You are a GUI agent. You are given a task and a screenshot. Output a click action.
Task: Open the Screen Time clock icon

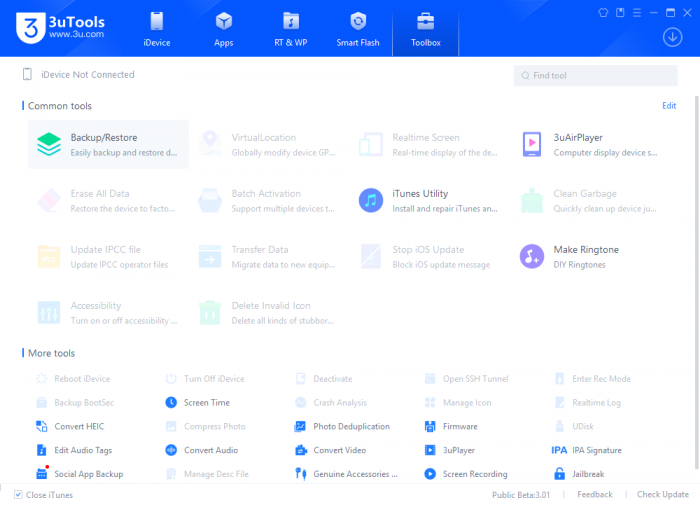coord(171,402)
